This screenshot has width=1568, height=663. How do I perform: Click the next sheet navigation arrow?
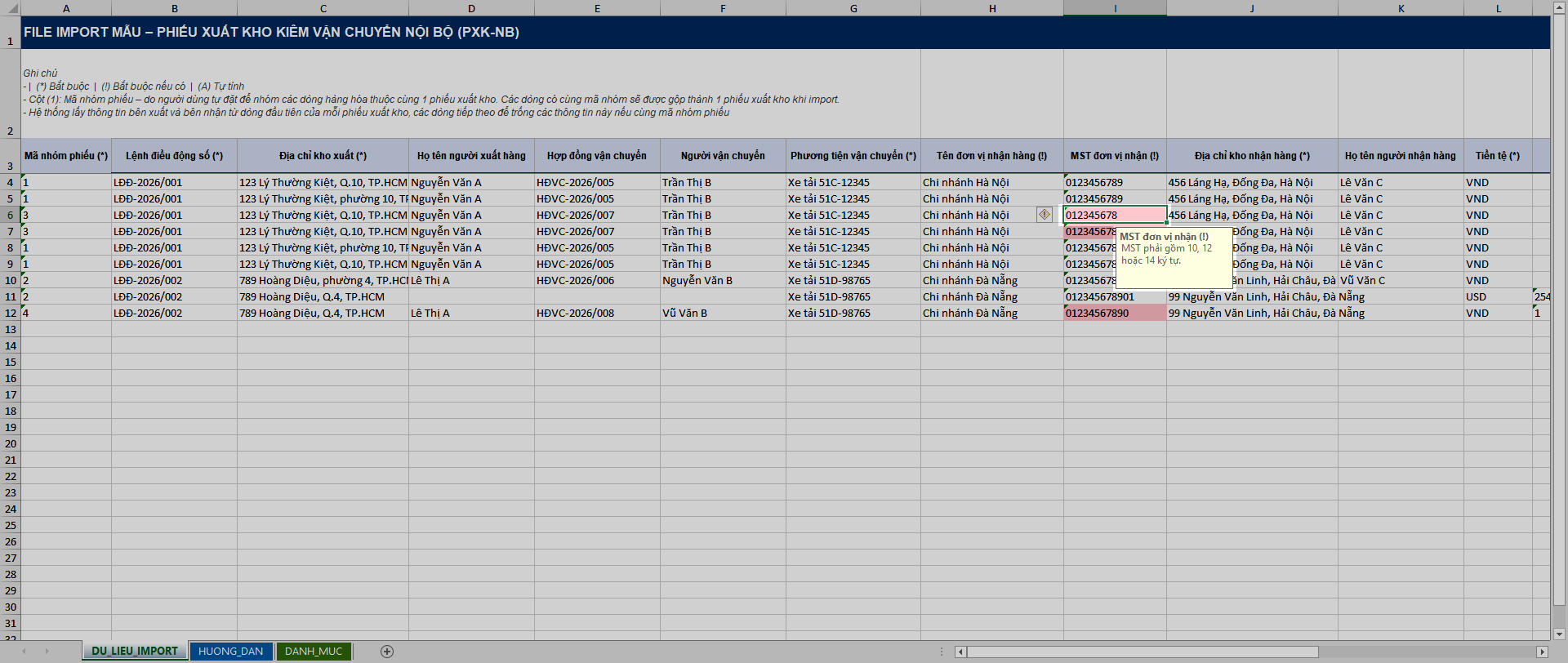47,652
